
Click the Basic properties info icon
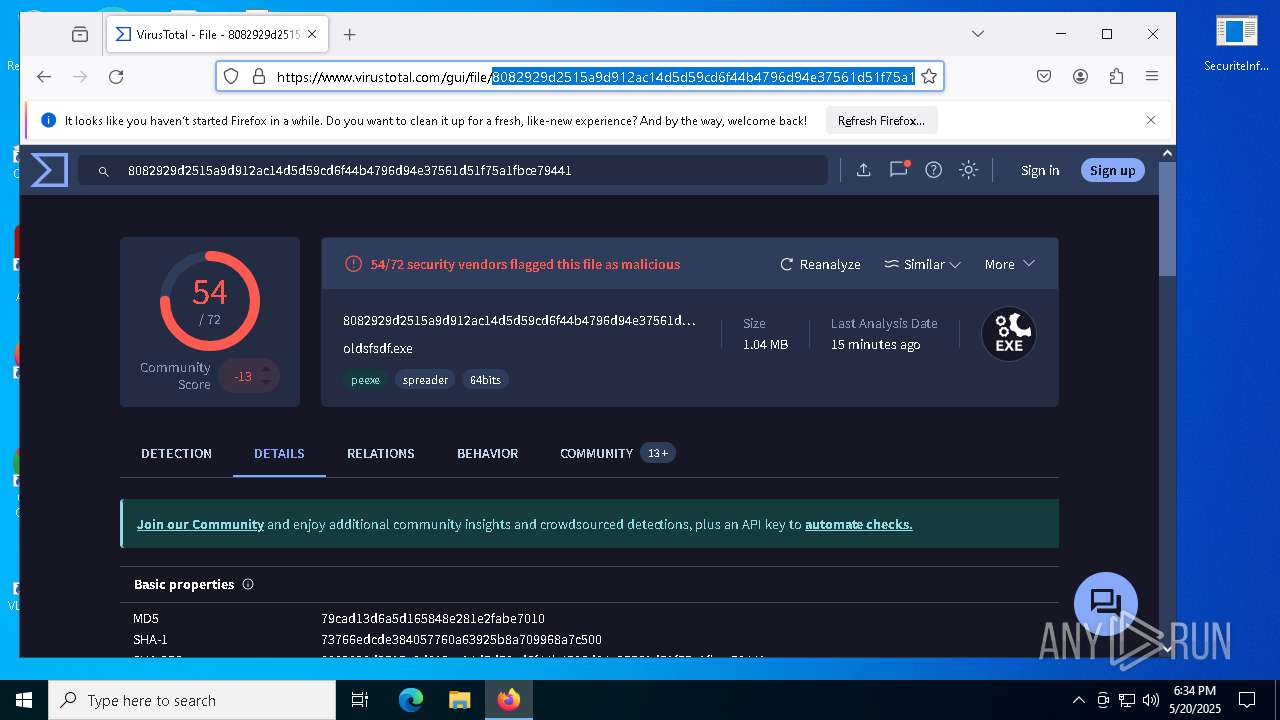click(248, 584)
